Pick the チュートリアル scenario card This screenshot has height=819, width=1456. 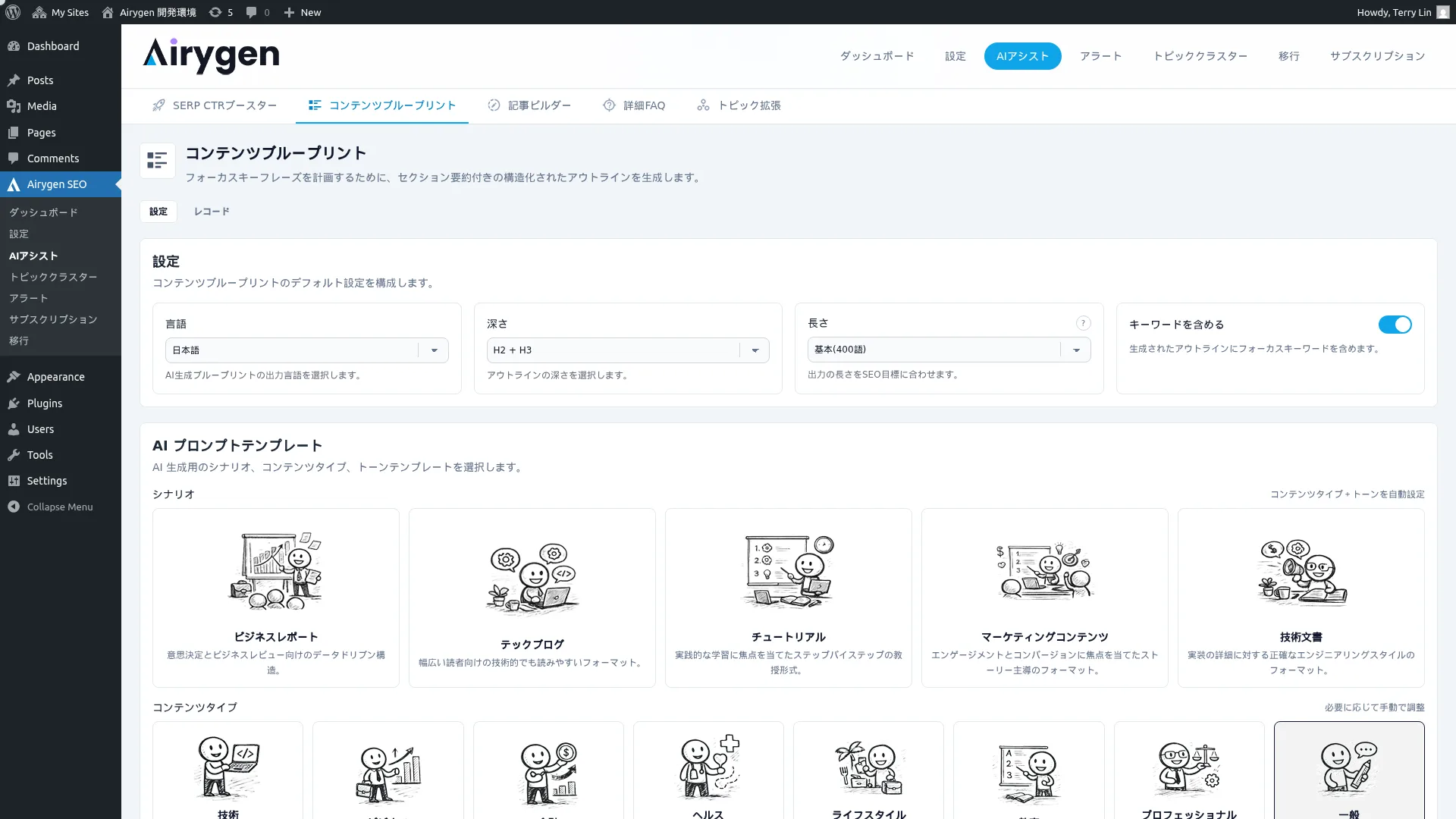[x=789, y=598]
